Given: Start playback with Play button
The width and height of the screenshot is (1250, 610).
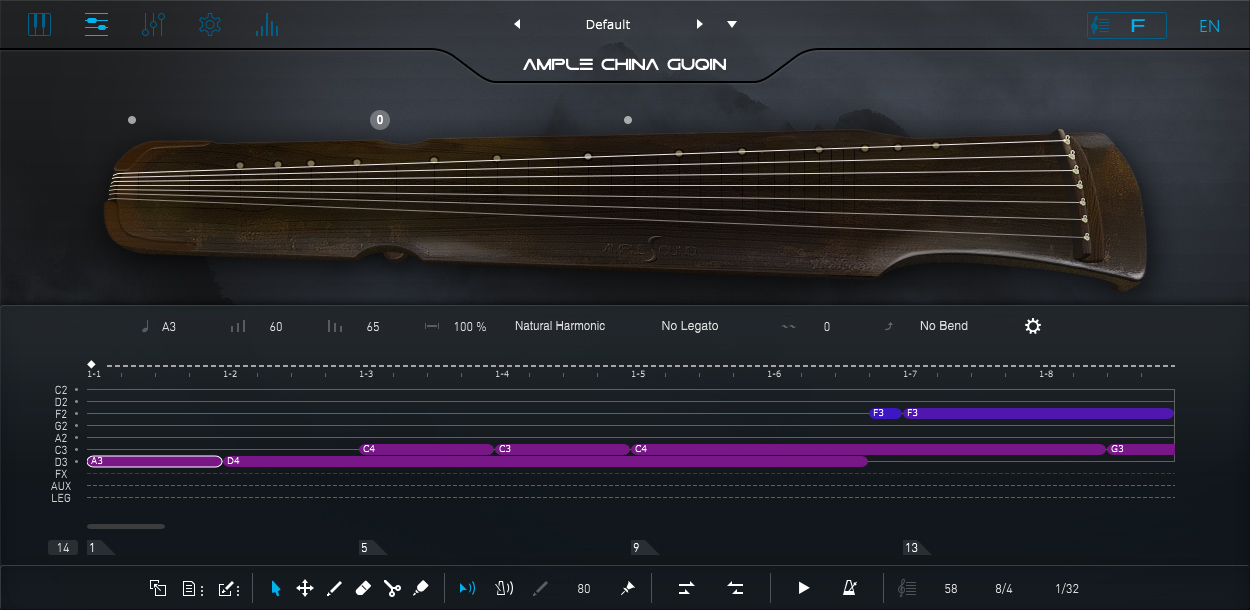Looking at the screenshot, I should click(803, 589).
